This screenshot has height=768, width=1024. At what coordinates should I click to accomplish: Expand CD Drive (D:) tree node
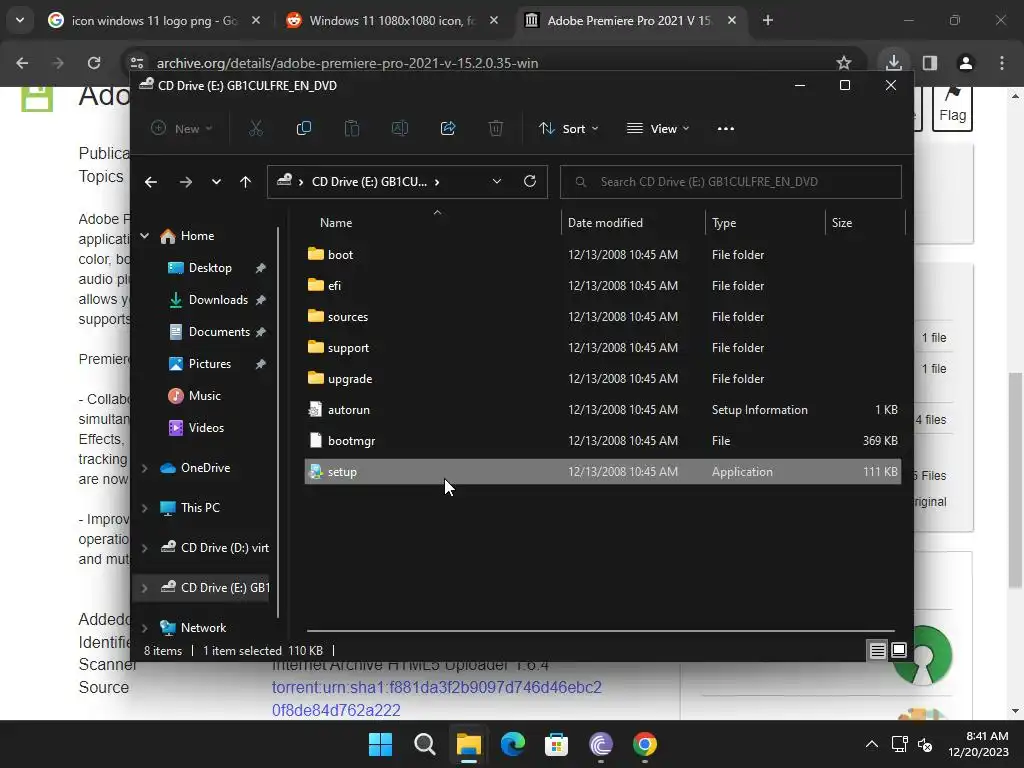pos(144,548)
